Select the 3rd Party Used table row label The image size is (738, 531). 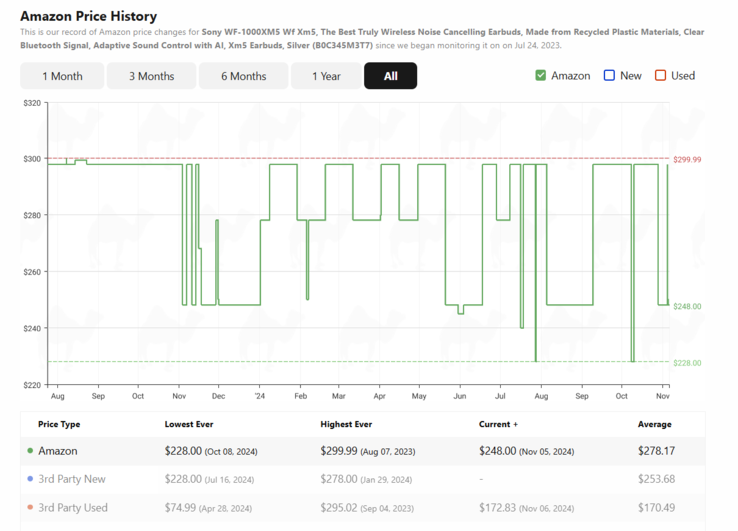coord(72,508)
